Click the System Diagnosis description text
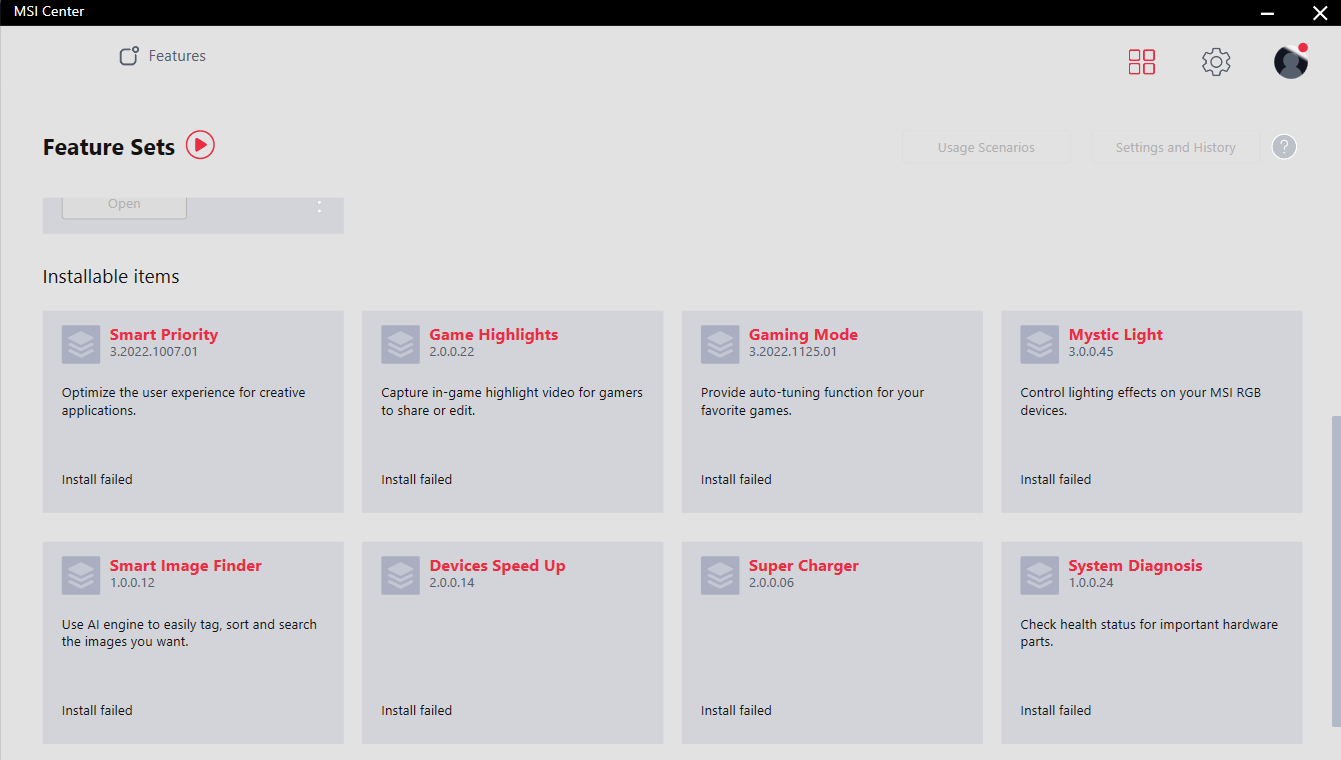Image resolution: width=1341 pixels, height=760 pixels. pyautogui.click(x=1149, y=633)
